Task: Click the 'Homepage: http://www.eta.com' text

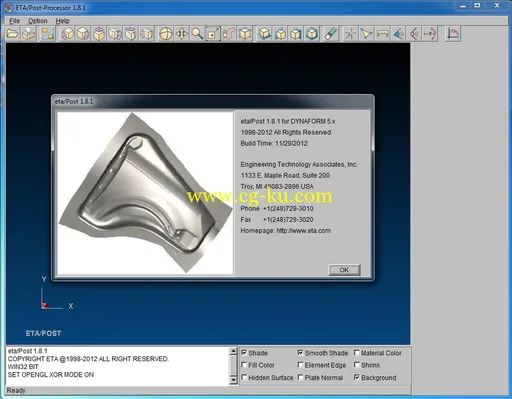Action: point(286,231)
